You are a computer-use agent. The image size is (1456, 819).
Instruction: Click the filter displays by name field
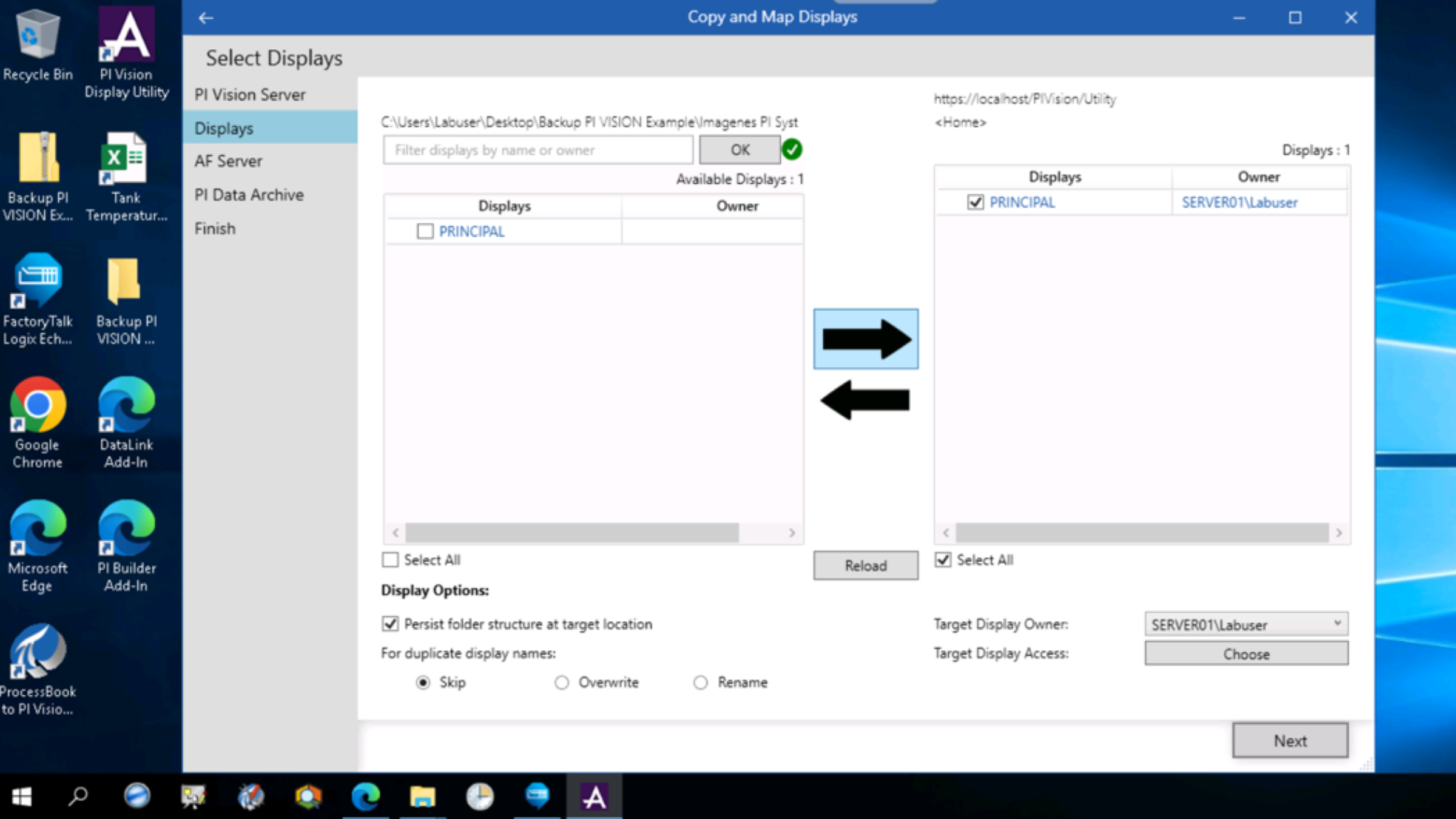tap(538, 150)
